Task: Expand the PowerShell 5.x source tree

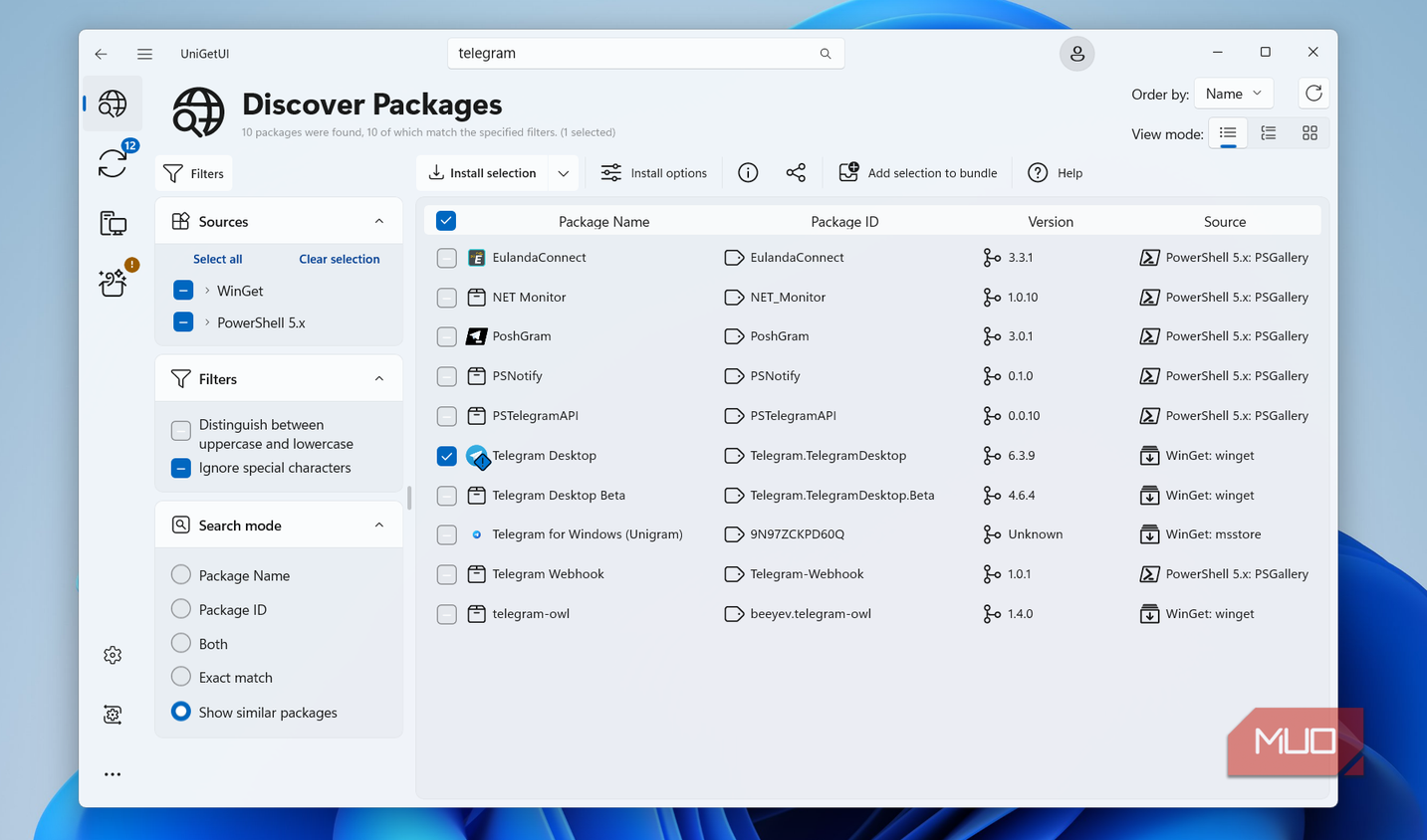Action: (x=207, y=322)
